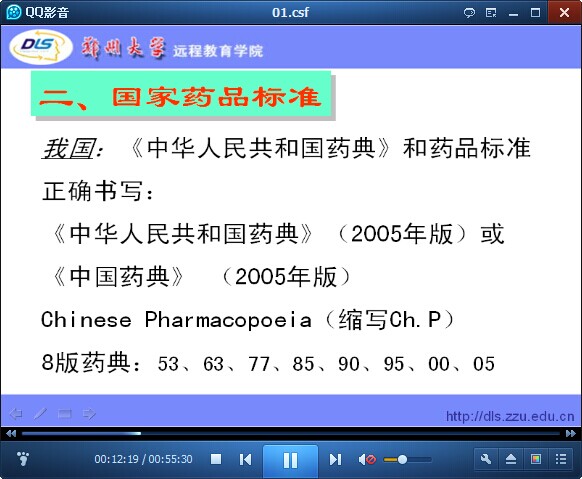Click the footprint icon at bottom left

pos(23,459)
